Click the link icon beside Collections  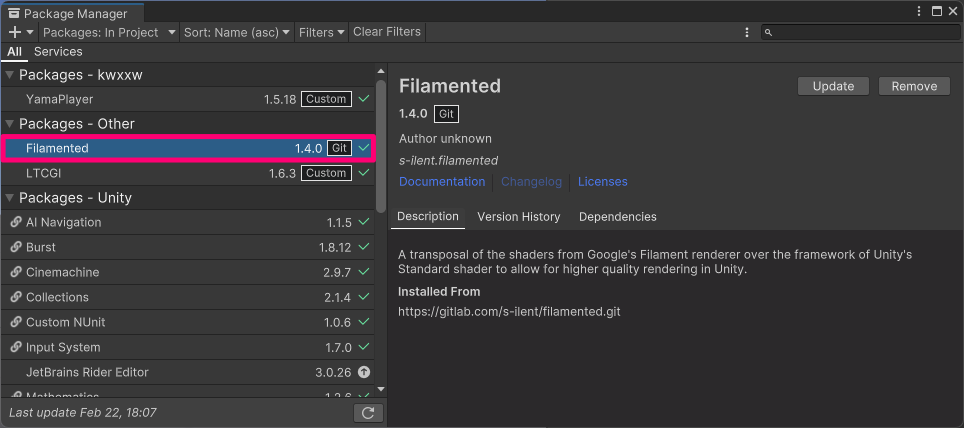[16, 297]
